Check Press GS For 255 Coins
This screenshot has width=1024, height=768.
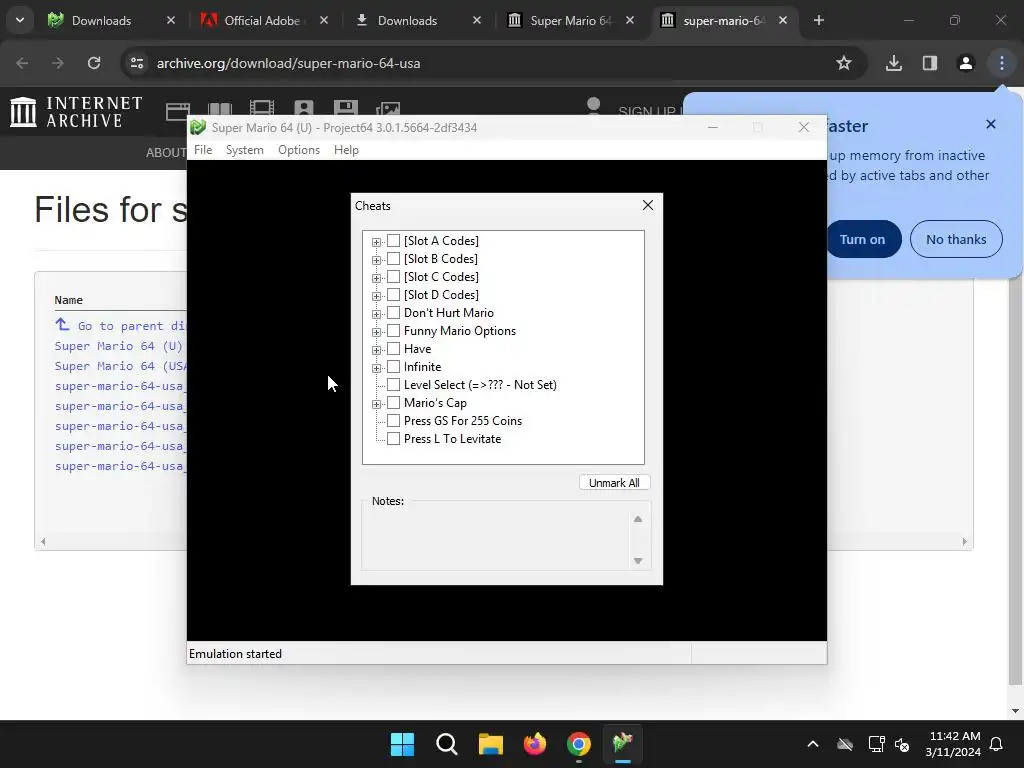point(394,421)
